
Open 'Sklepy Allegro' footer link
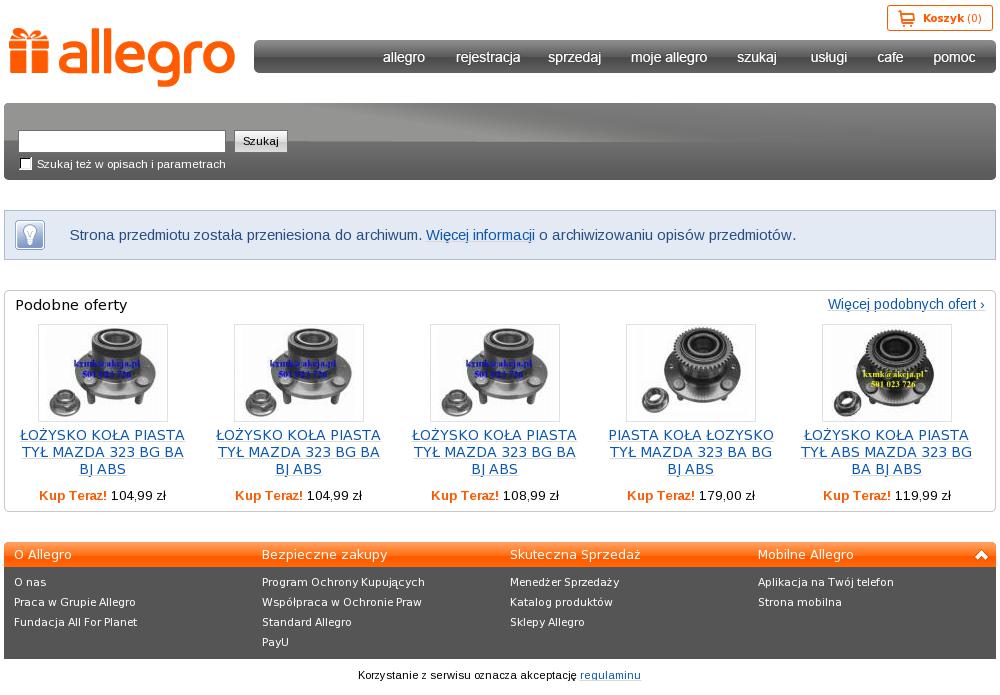547,622
